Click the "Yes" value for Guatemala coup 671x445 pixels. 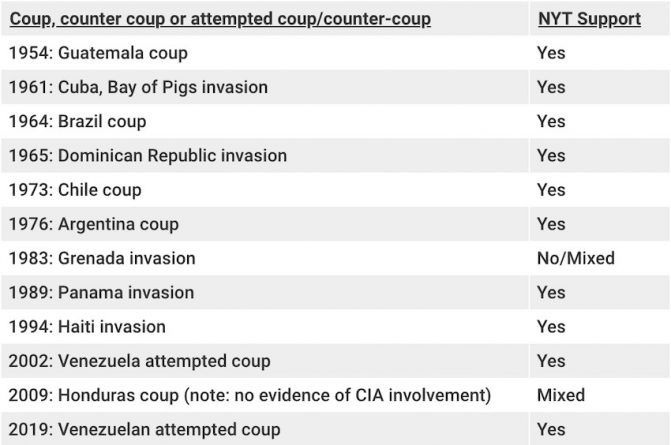[x=551, y=53]
